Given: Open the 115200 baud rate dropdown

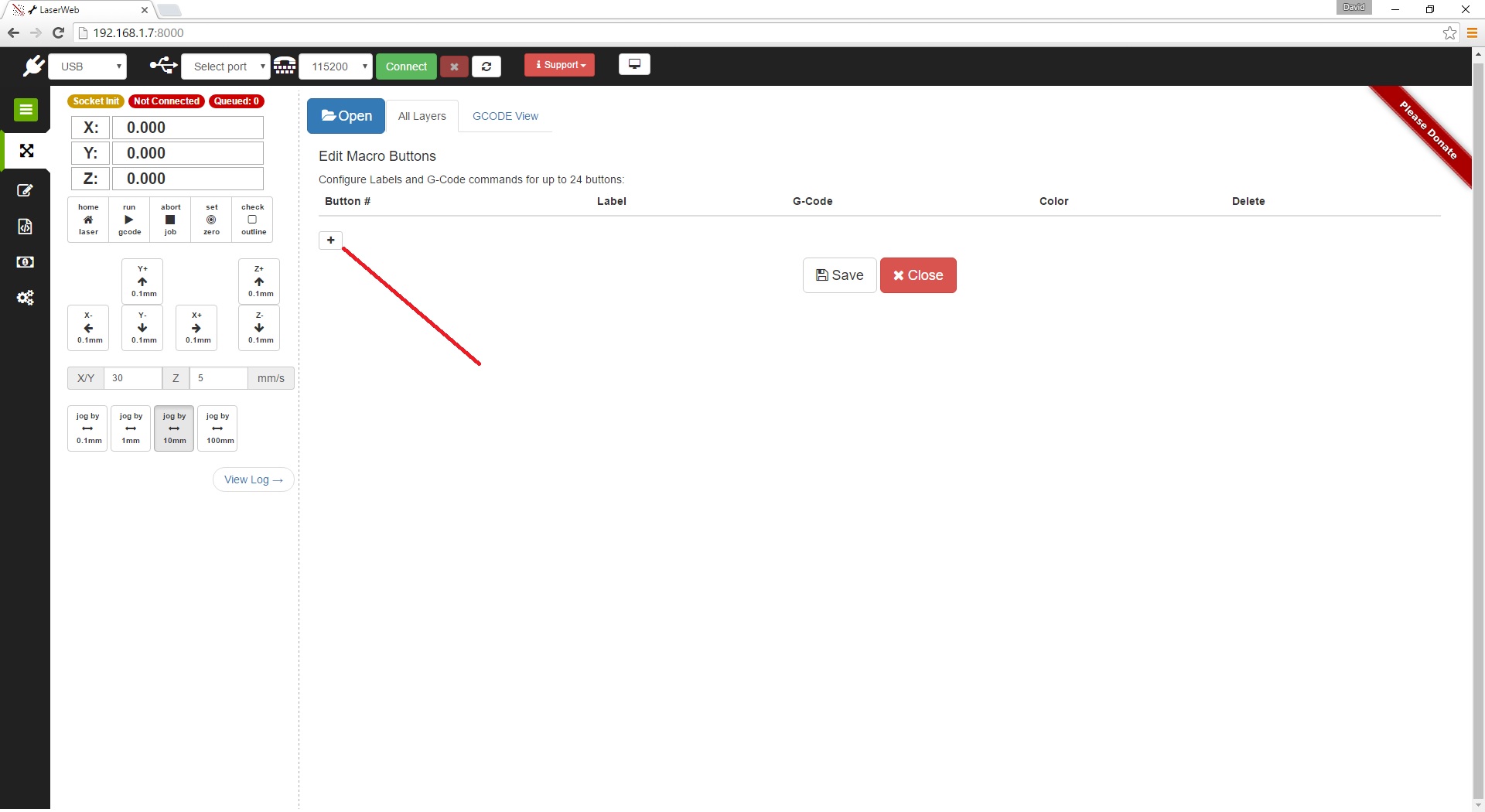Looking at the screenshot, I should coord(336,67).
